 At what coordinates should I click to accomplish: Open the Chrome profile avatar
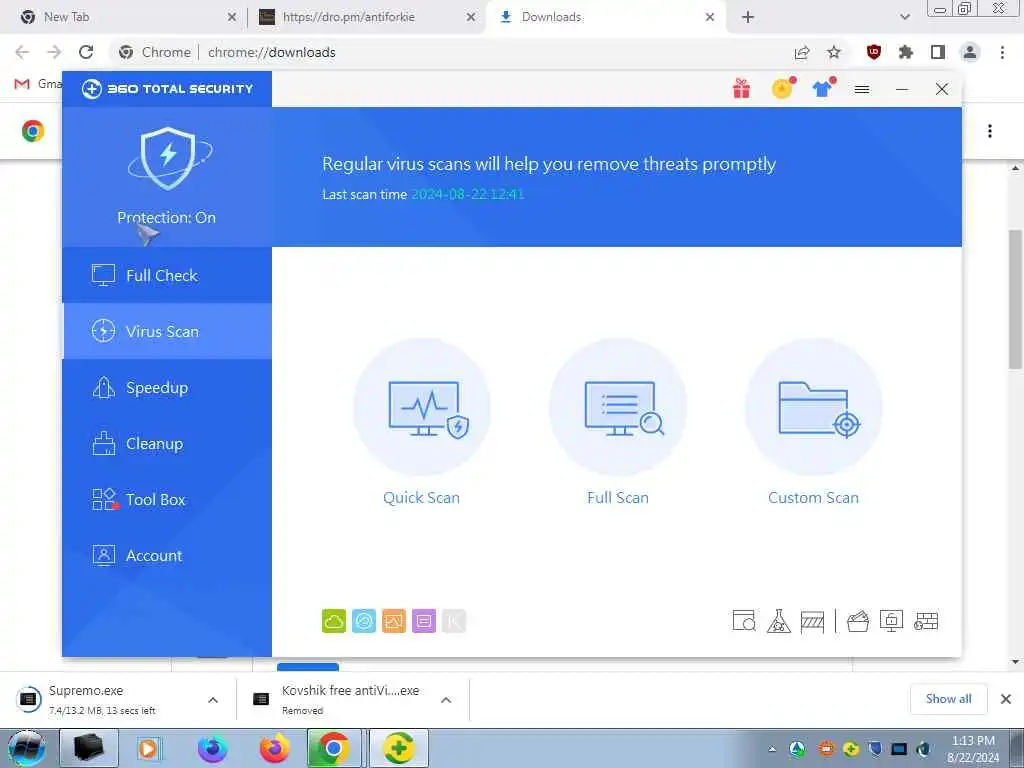[970, 52]
